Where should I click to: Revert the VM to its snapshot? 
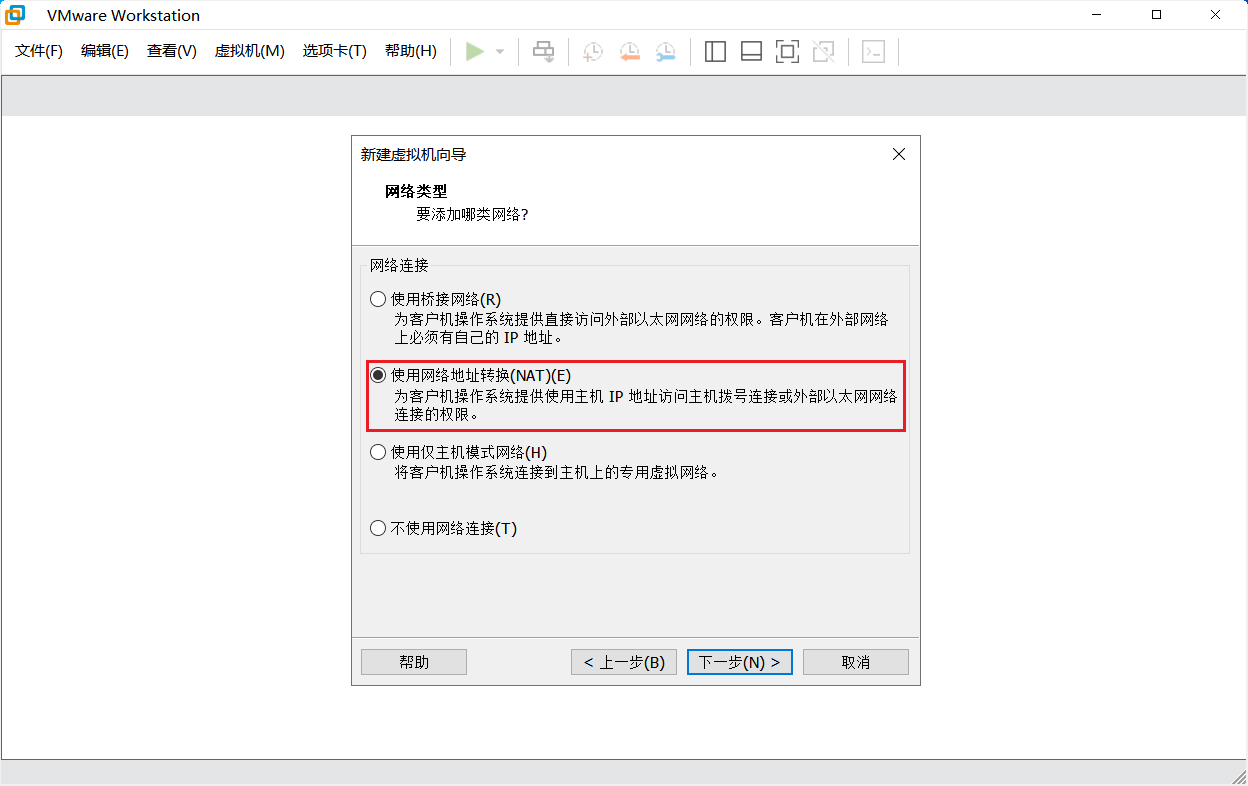628,51
